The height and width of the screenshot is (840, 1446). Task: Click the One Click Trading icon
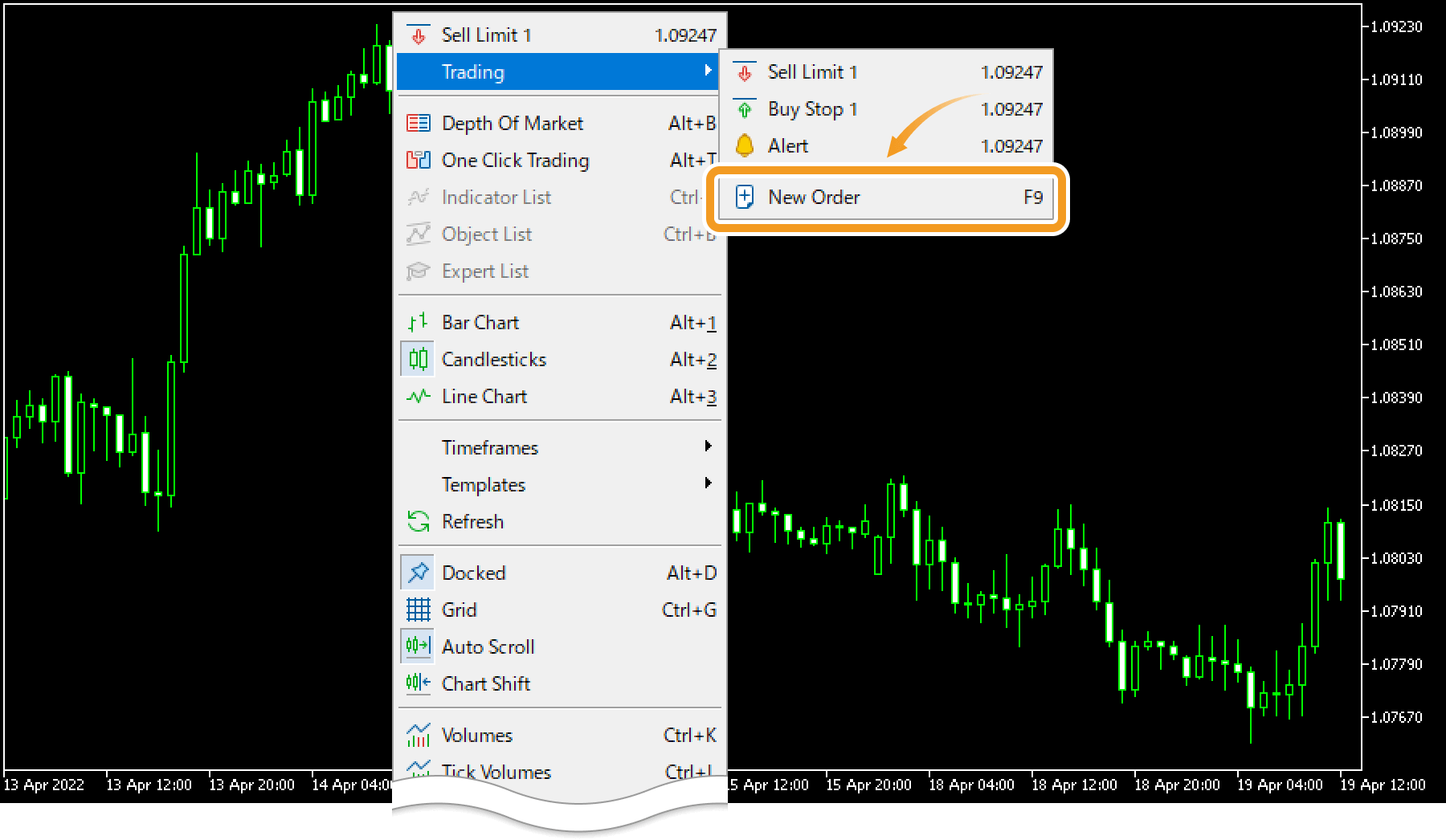click(x=418, y=160)
